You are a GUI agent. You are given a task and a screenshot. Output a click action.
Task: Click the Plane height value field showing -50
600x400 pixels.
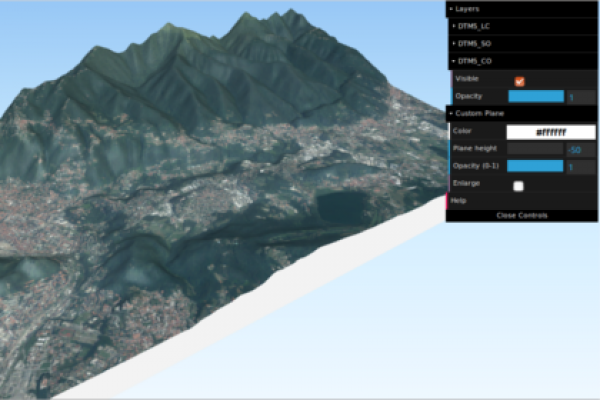coord(581,149)
